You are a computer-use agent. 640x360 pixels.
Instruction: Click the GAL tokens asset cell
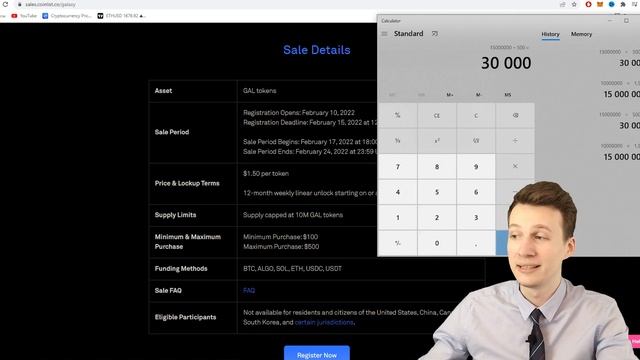260,91
